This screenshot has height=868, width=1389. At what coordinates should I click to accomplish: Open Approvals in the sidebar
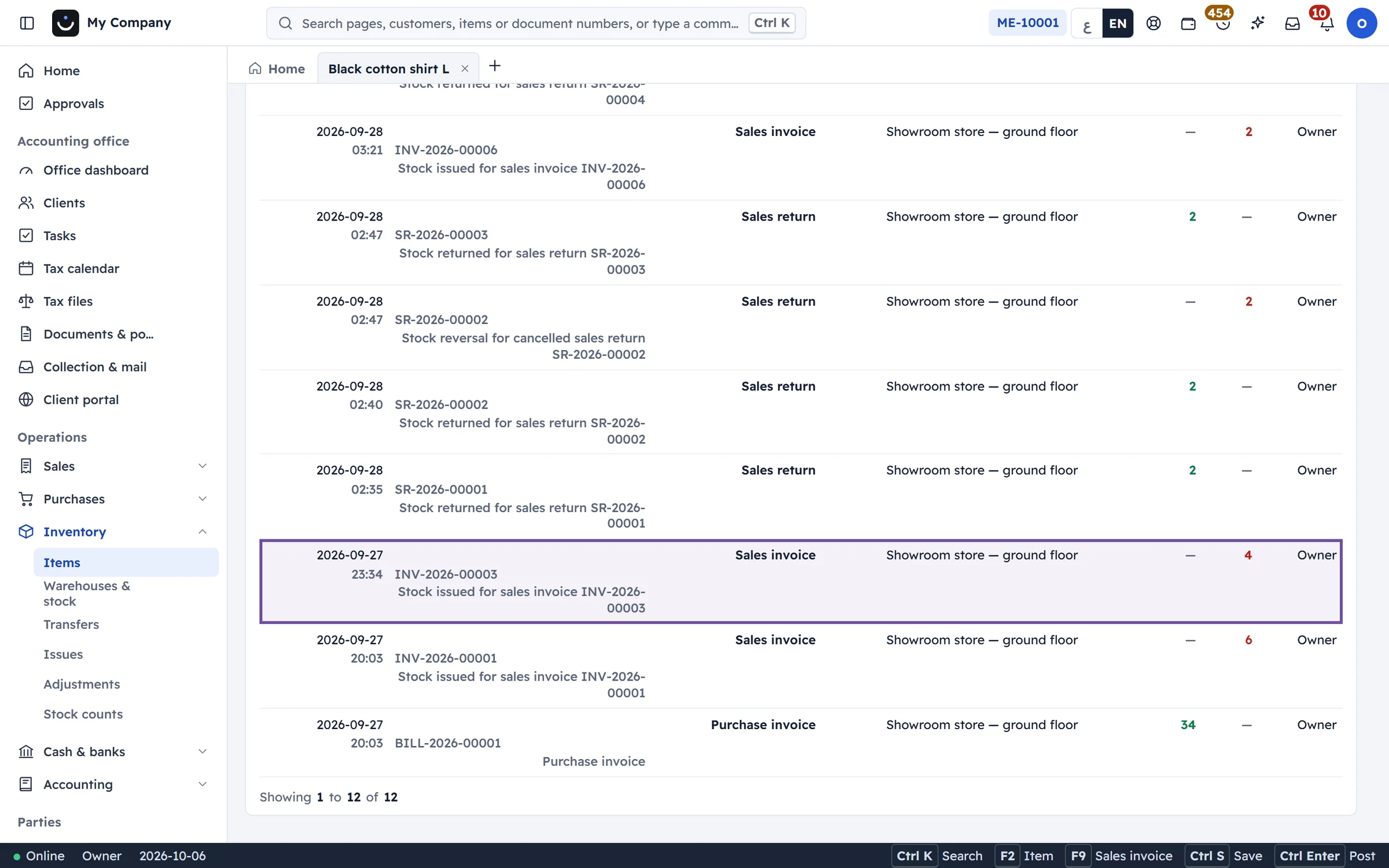pos(113,104)
